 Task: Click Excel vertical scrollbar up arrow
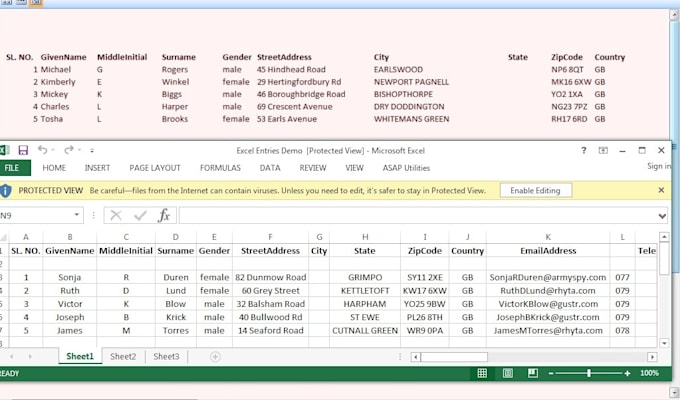coord(664,237)
